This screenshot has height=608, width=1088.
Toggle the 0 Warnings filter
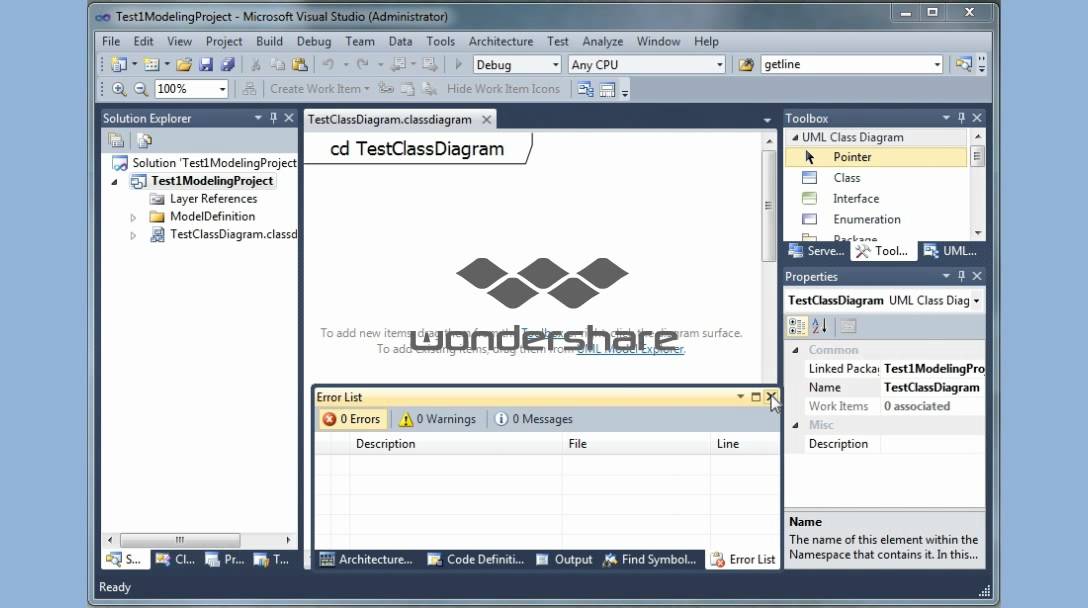pyautogui.click(x=437, y=419)
